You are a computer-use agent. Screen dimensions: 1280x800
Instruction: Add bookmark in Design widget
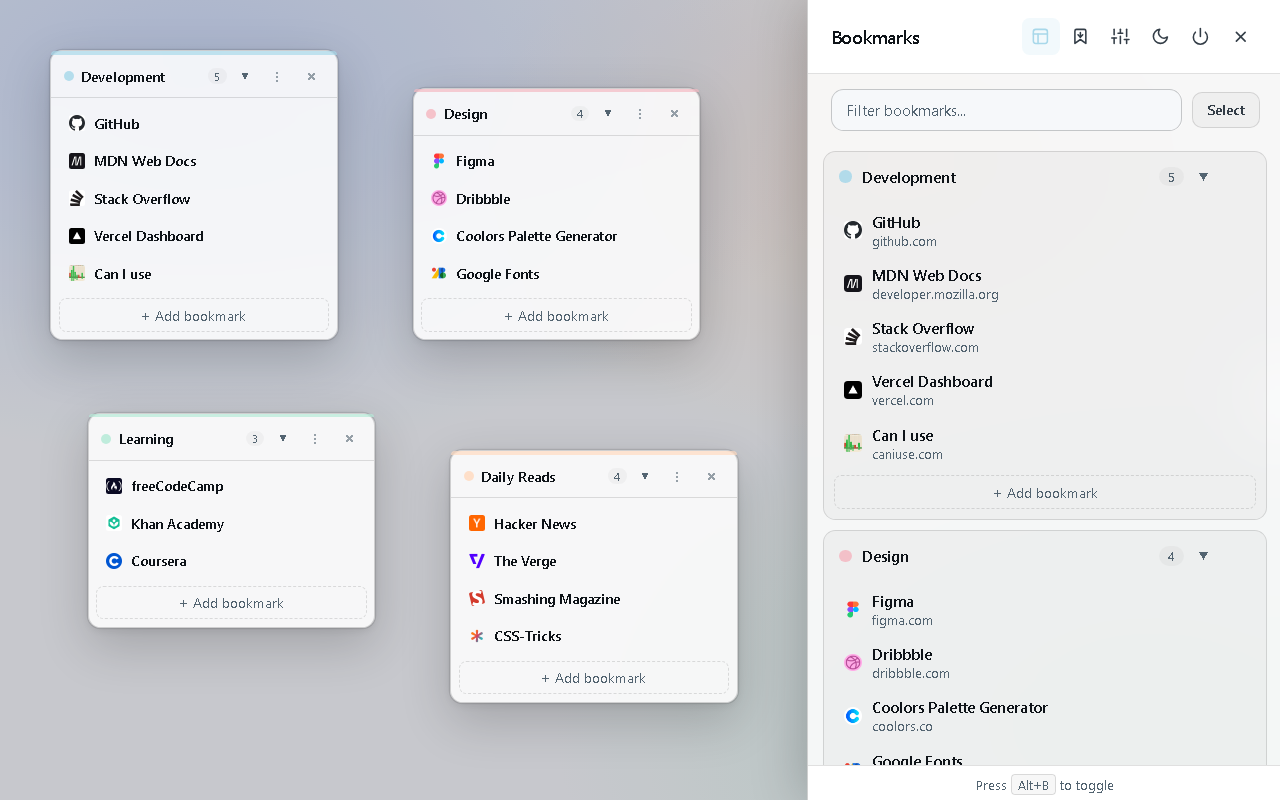click(x=556, y=316)
